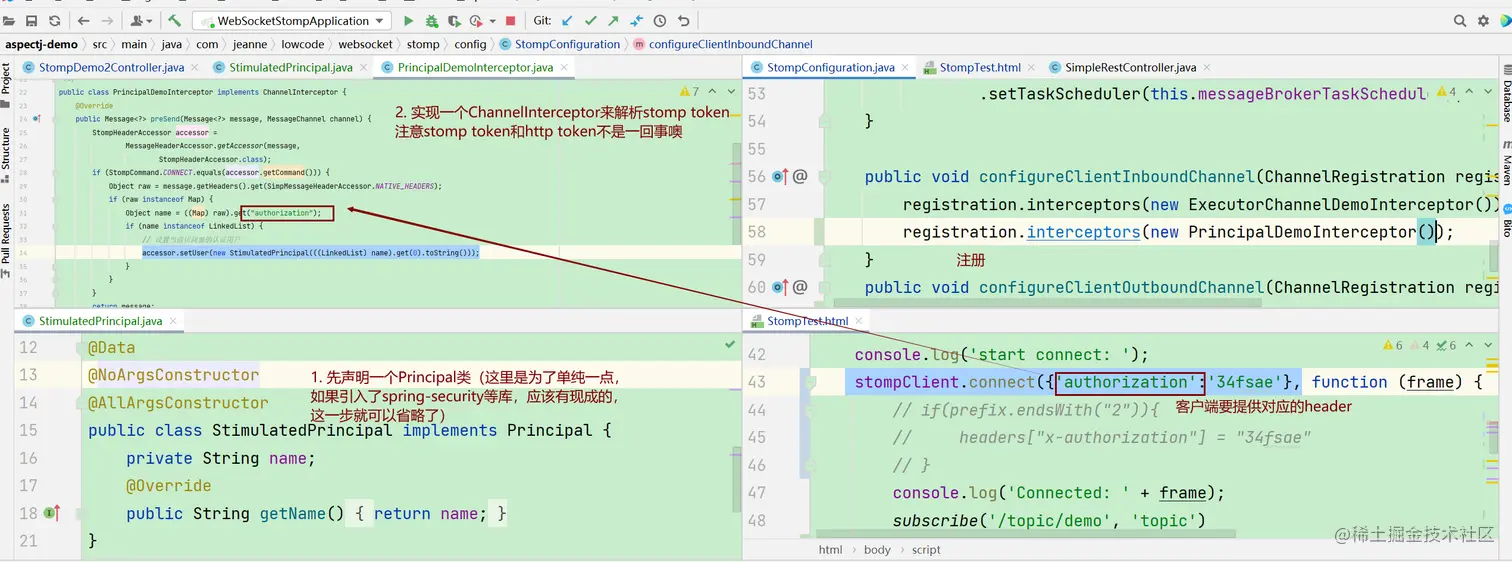1512x562 pixels.
Task: Click the body breadcrumb below StompTest.html
Action: [x=877, y=550]
